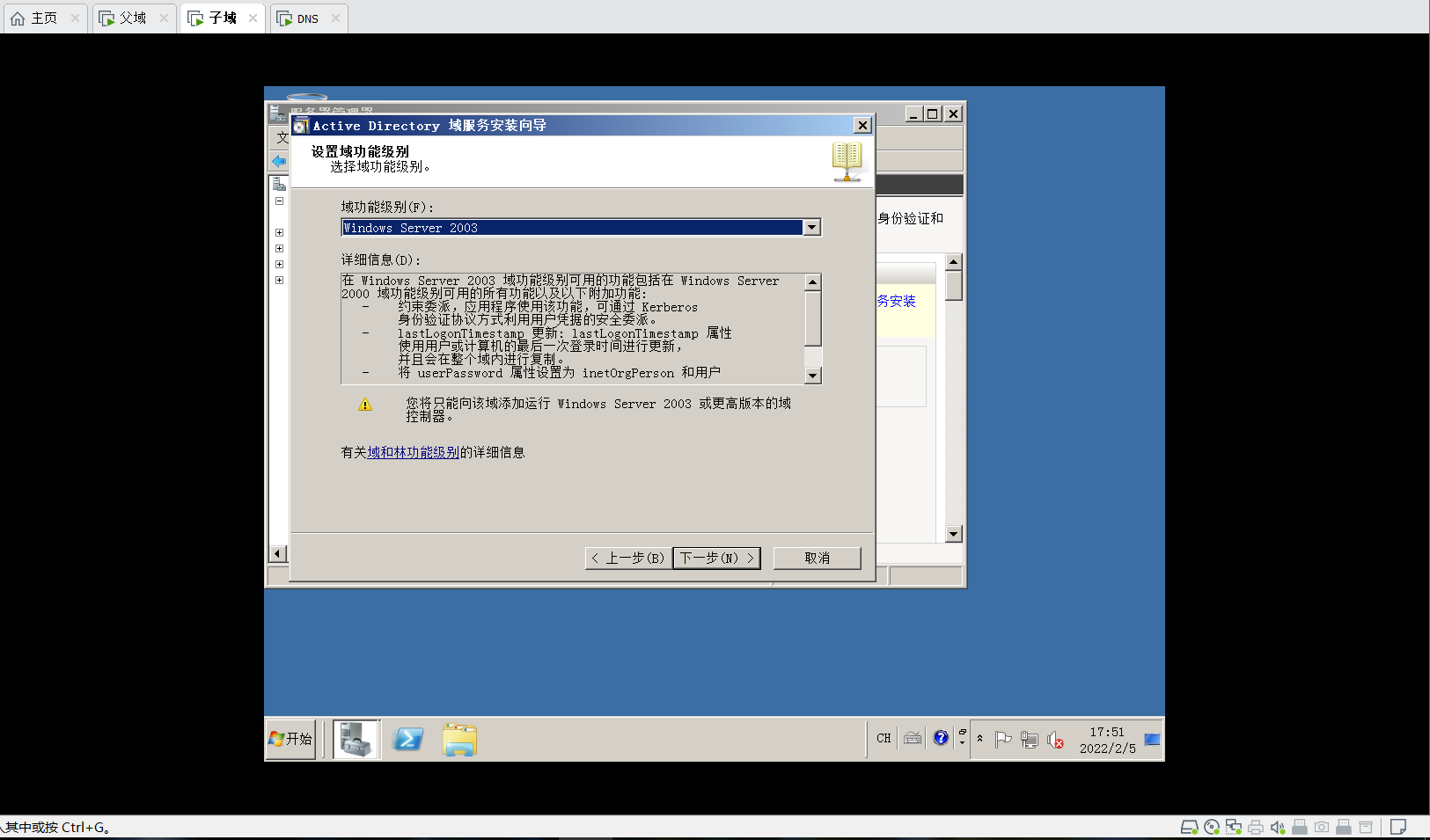Click the wizard title bar disc icon

click(301, 126)
